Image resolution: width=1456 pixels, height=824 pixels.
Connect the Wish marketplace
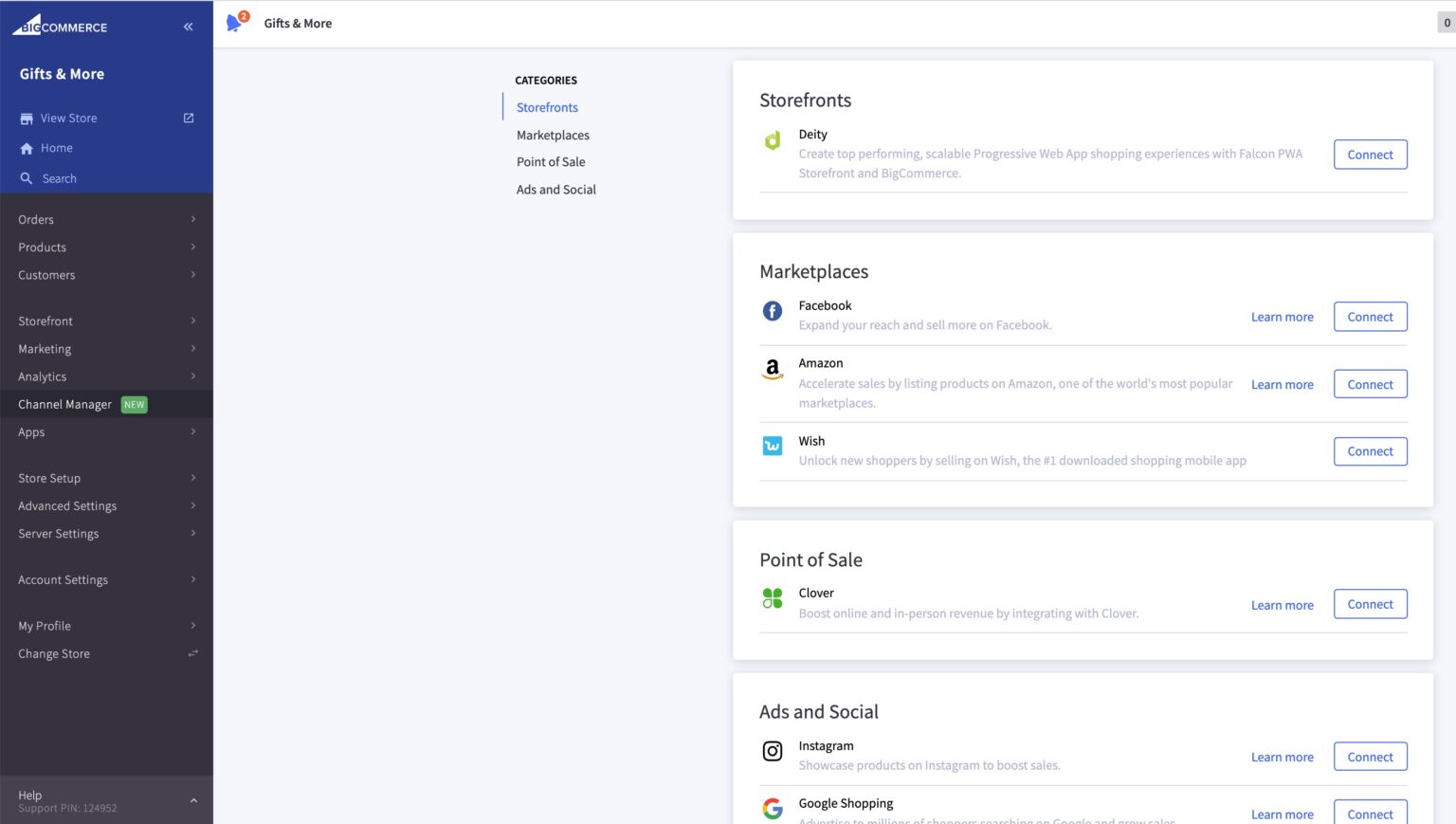click(1370, 451)
